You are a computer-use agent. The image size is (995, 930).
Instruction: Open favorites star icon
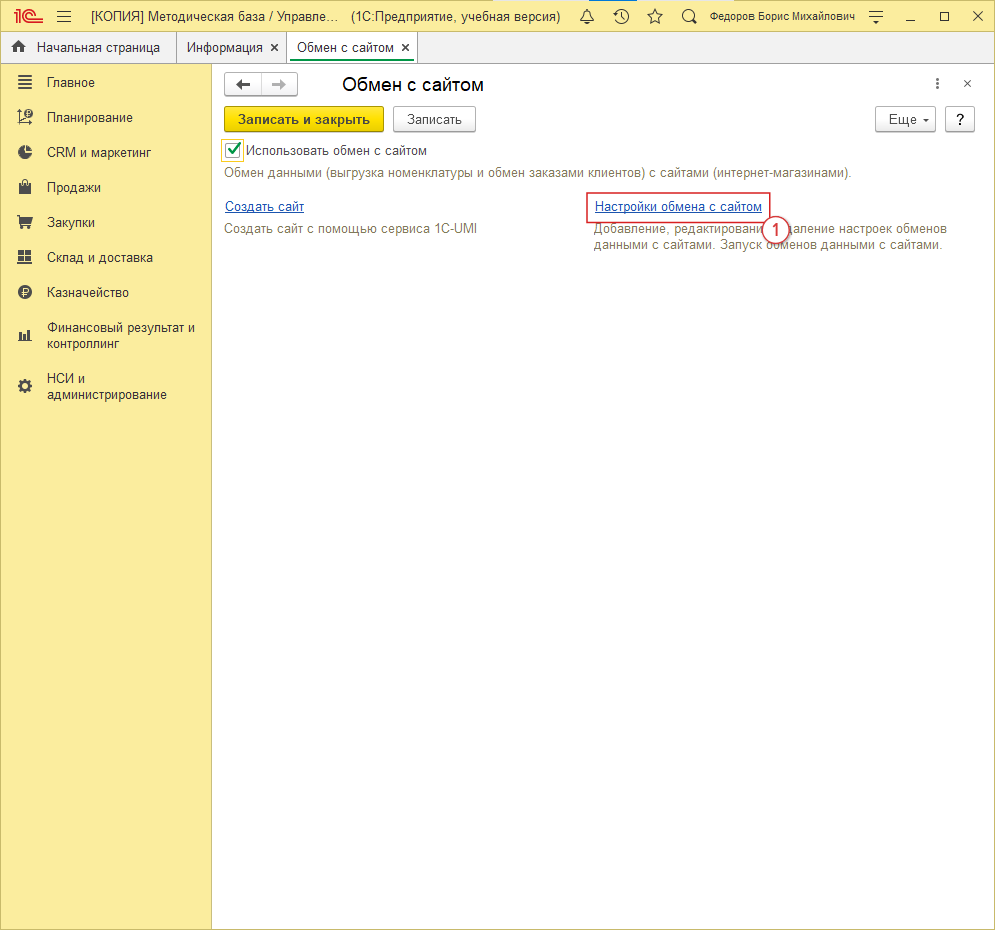[x=655, y=17]
